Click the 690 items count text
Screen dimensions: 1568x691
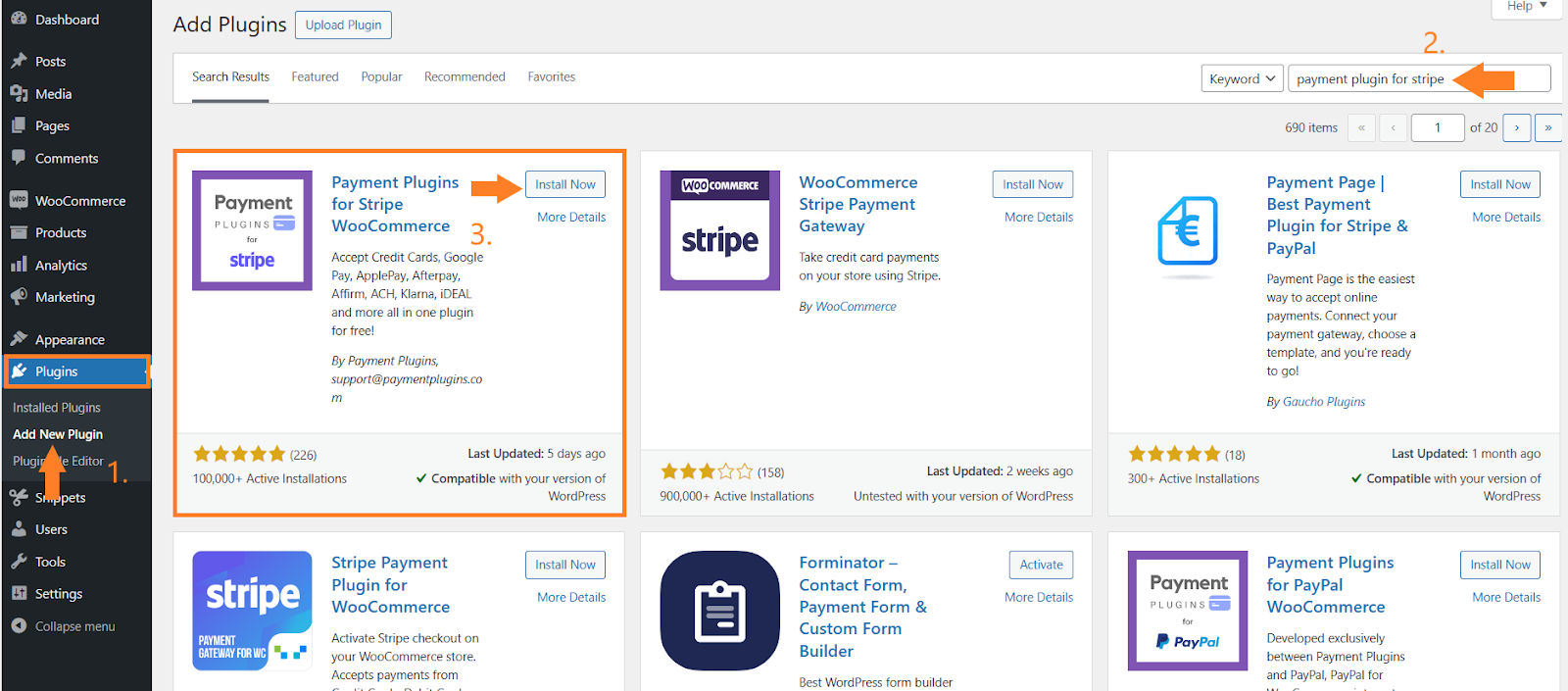1311,127
